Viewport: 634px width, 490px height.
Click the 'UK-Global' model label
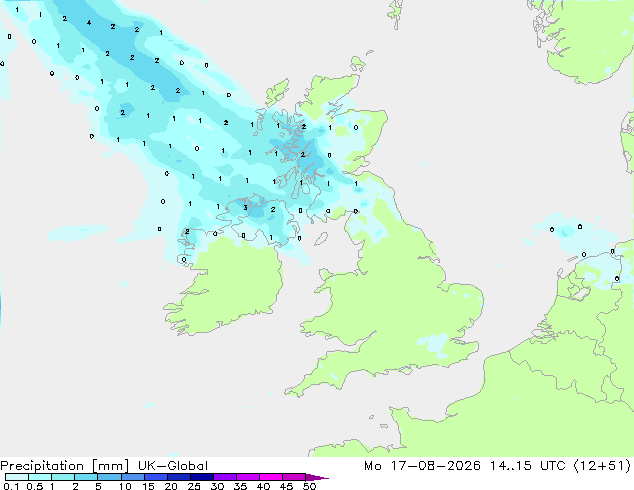pyautogui.click(x=173, y=466)
